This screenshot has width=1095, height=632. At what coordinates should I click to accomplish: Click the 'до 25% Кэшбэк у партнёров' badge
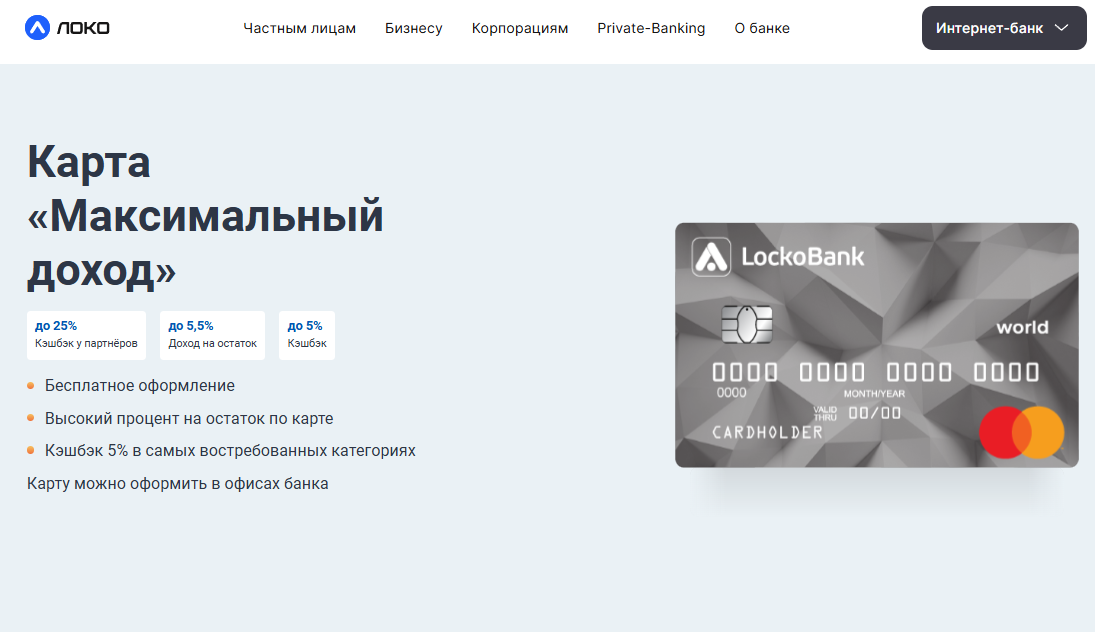click(x=87, y=335)
